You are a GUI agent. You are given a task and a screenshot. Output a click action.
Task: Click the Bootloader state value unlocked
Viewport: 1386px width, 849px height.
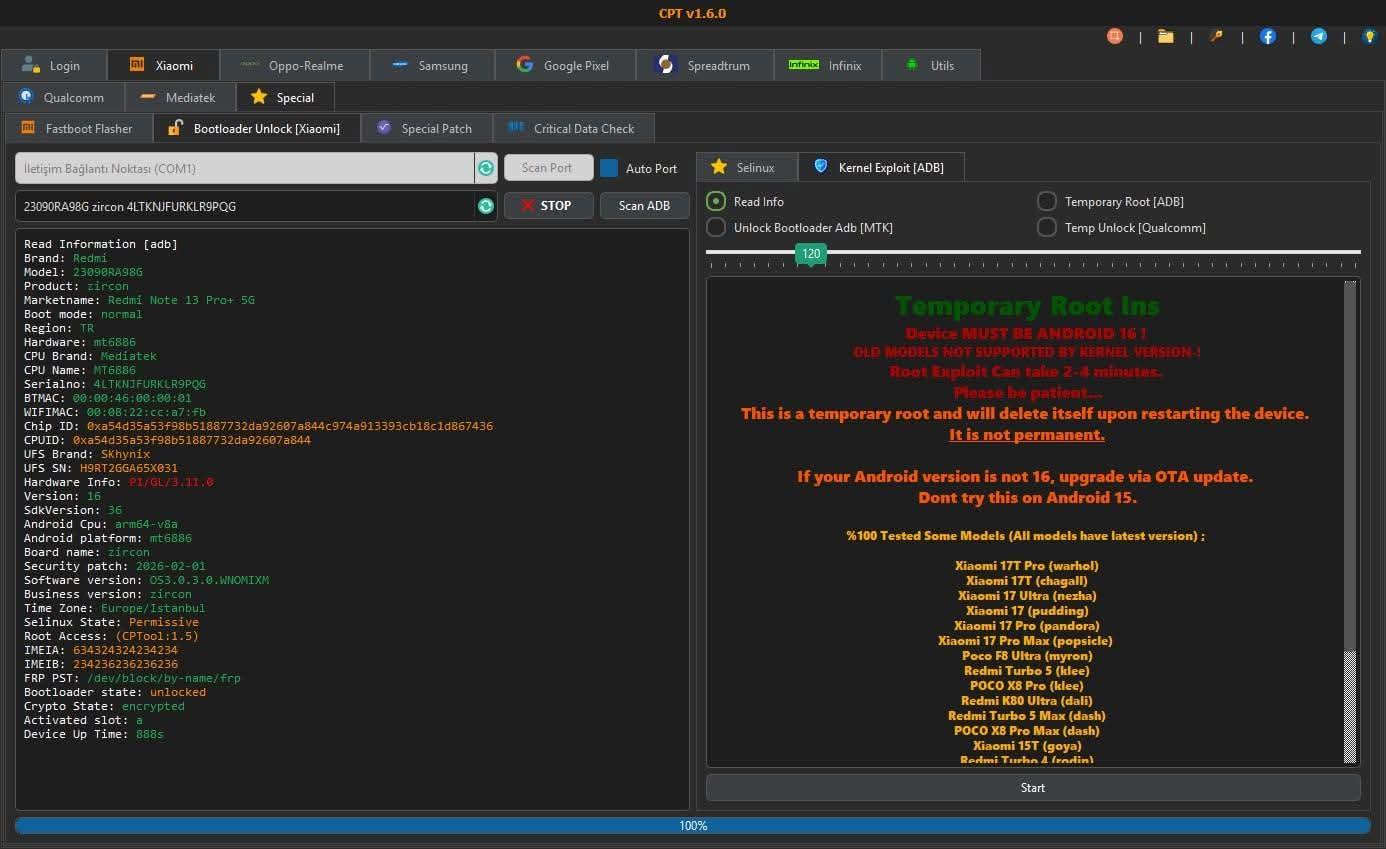[178, 692]
